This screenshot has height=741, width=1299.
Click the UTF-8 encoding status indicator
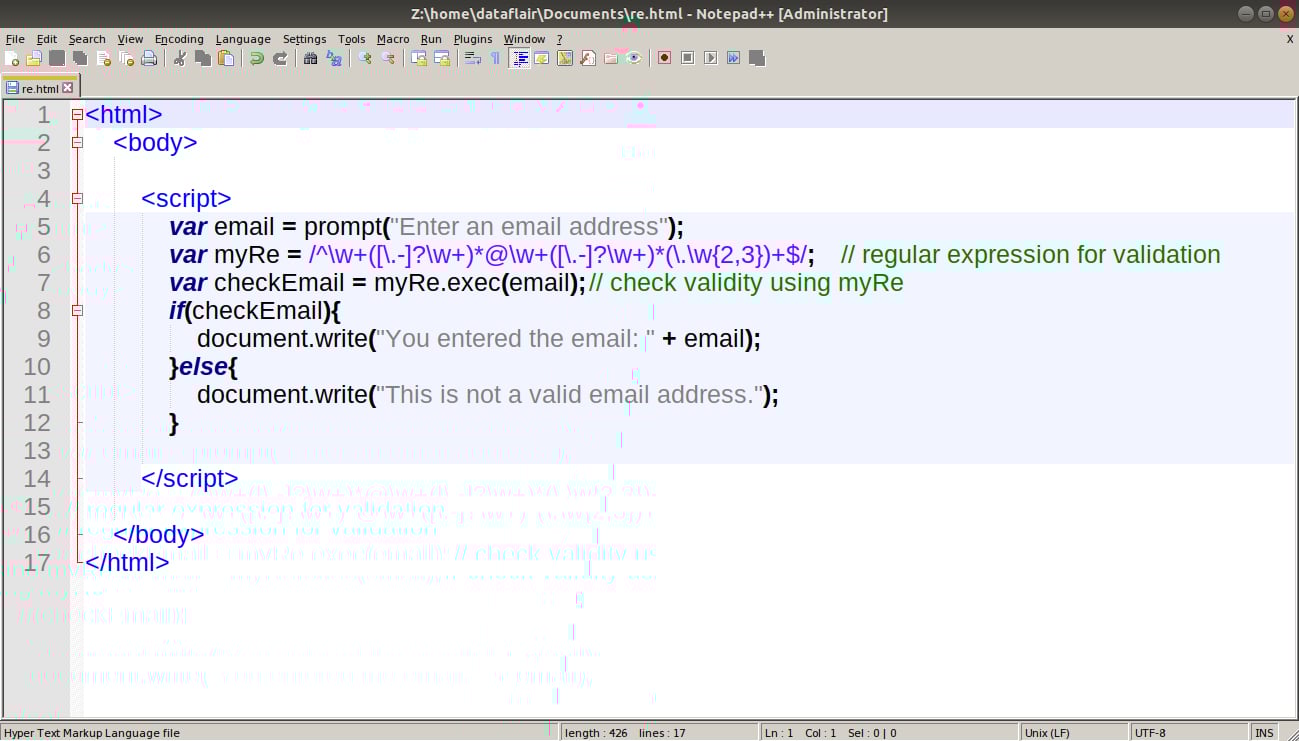(x=1150, y=732)
